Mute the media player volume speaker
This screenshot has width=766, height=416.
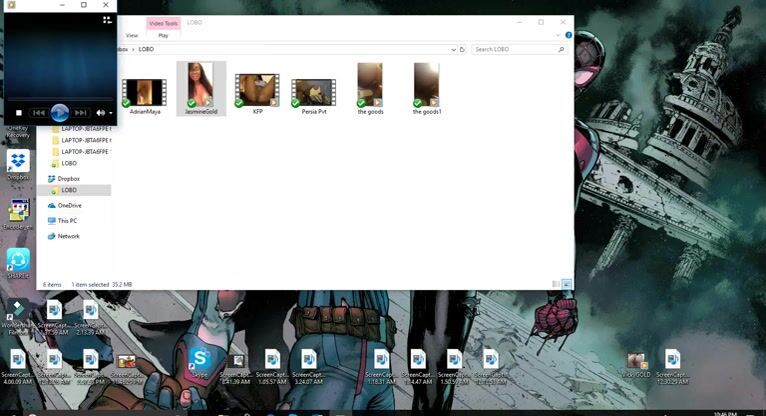click(x=100, y=113)
